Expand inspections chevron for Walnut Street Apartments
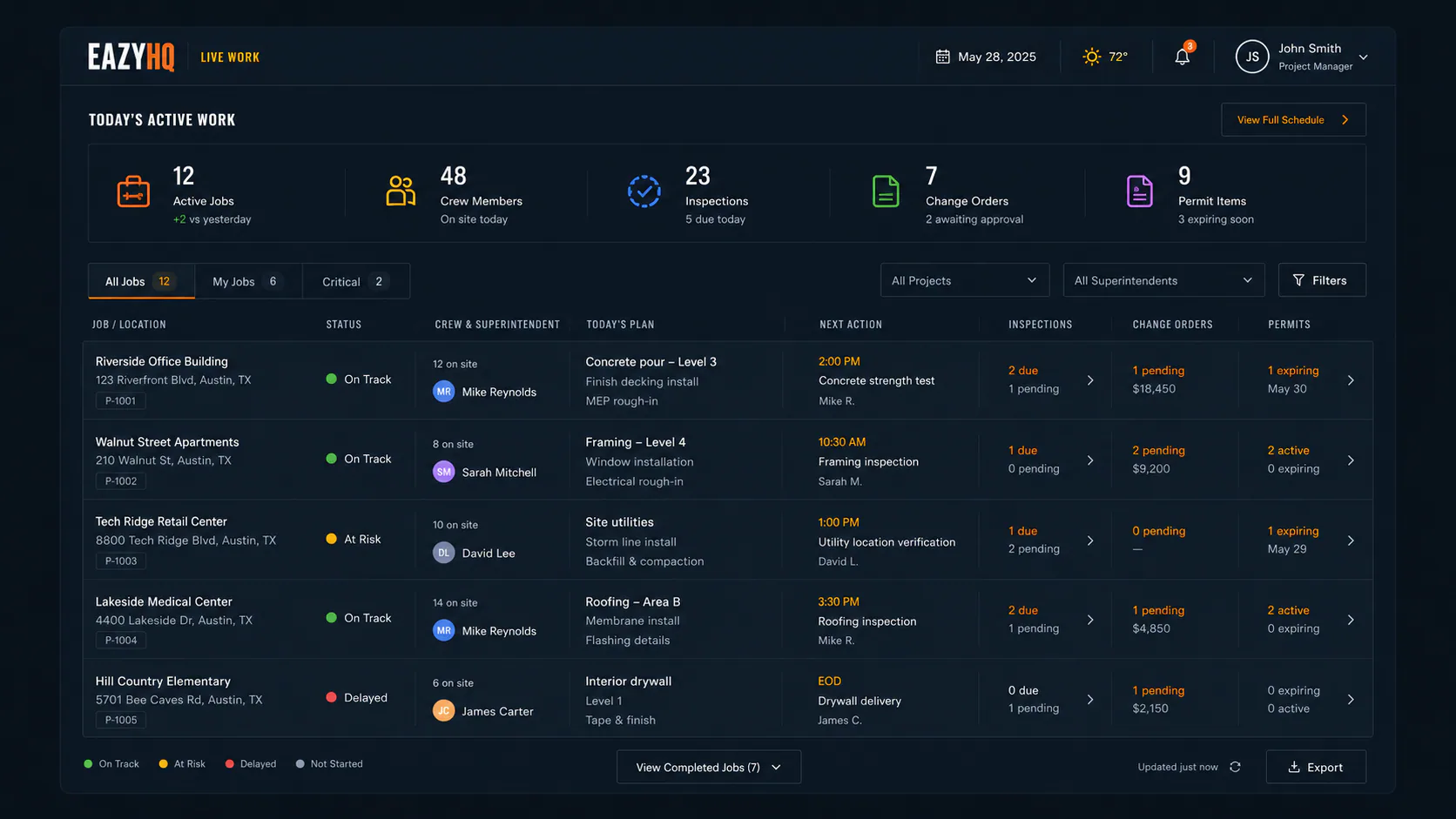 tap(1090, 460)
